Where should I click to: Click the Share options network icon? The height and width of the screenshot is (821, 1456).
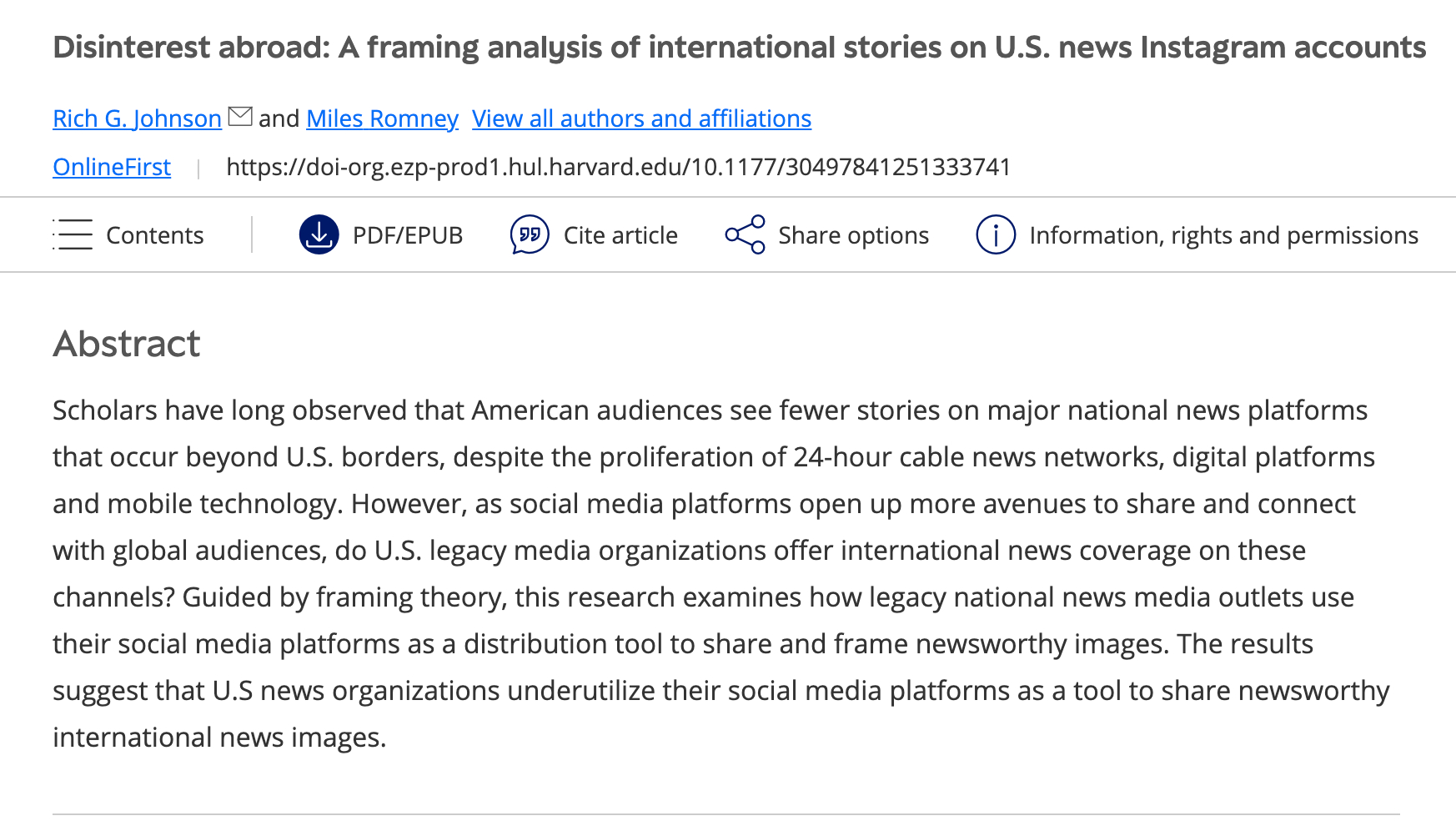(745, 234)
